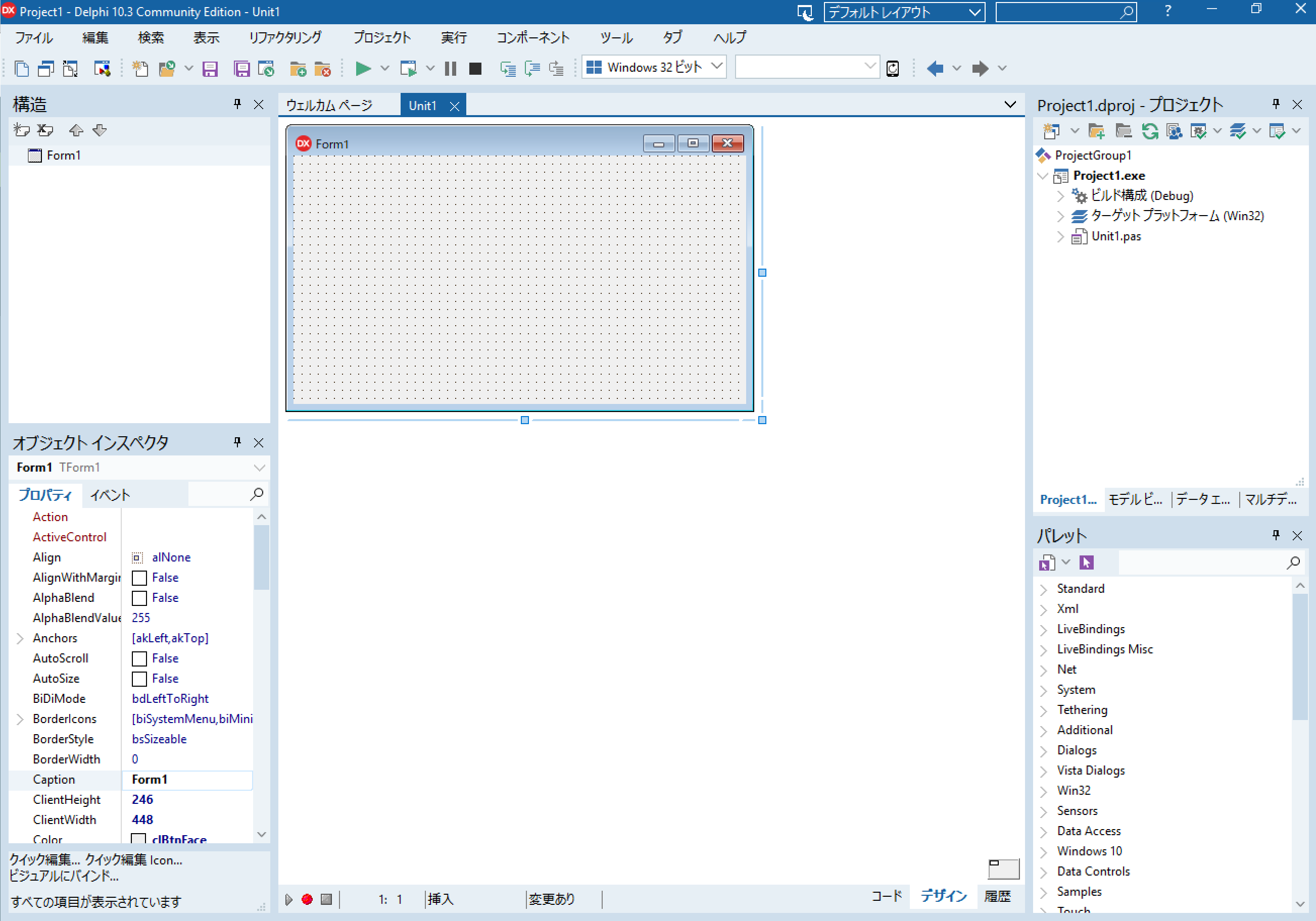Collapse the Project1.exe tree node

pos(1043,176)
